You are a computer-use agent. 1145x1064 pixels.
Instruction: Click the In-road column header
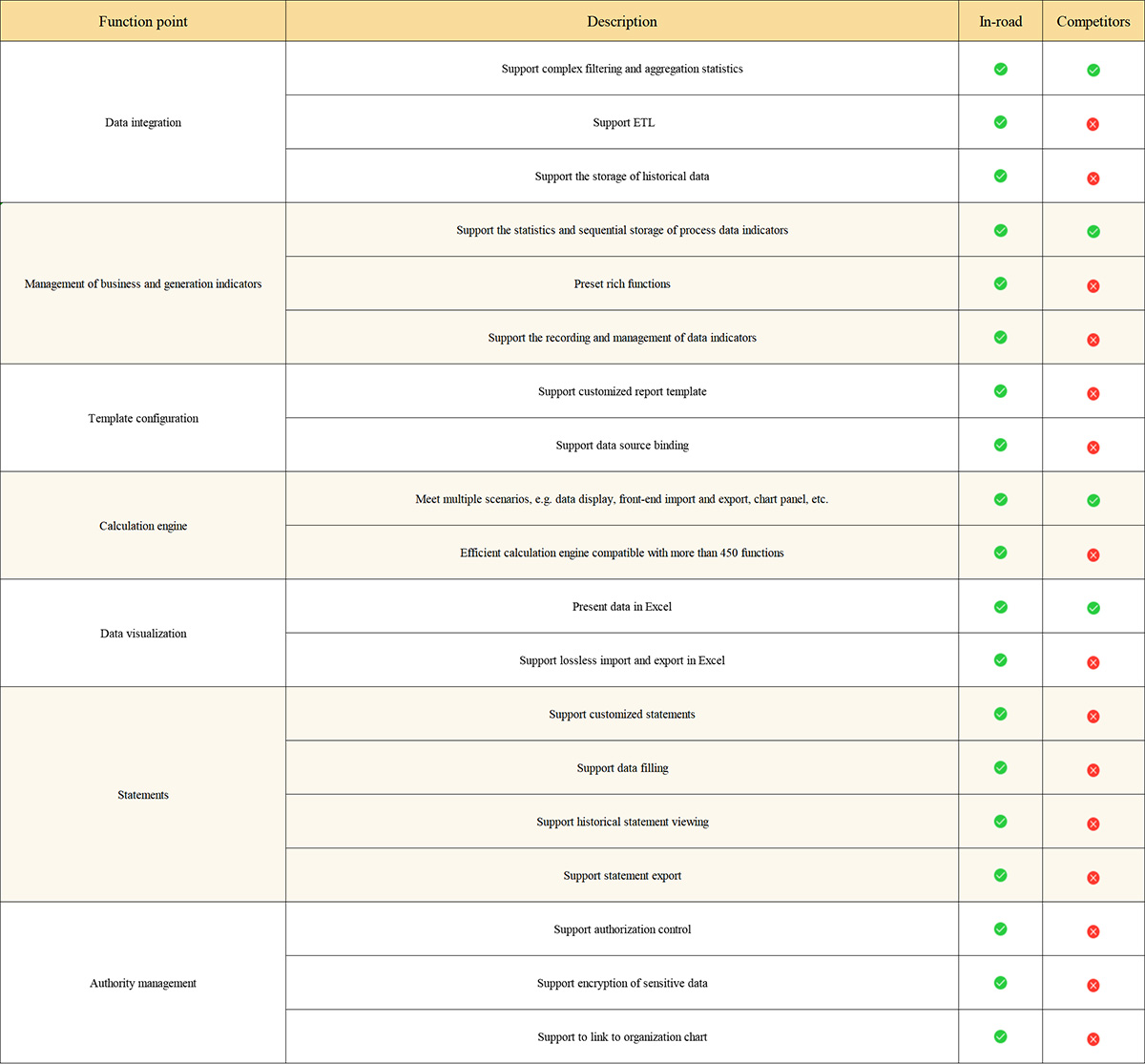(x=1000, y=21)
